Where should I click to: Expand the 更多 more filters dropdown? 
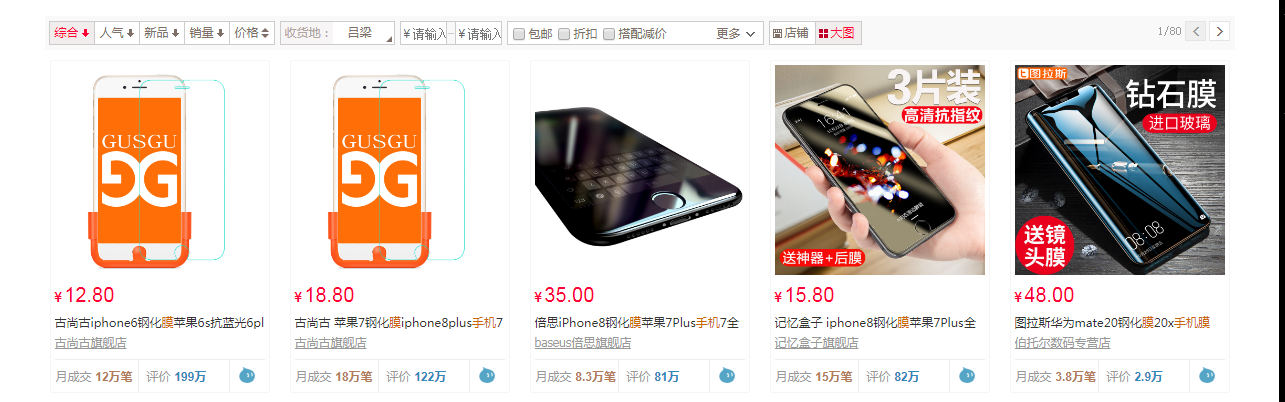point(737,33)
